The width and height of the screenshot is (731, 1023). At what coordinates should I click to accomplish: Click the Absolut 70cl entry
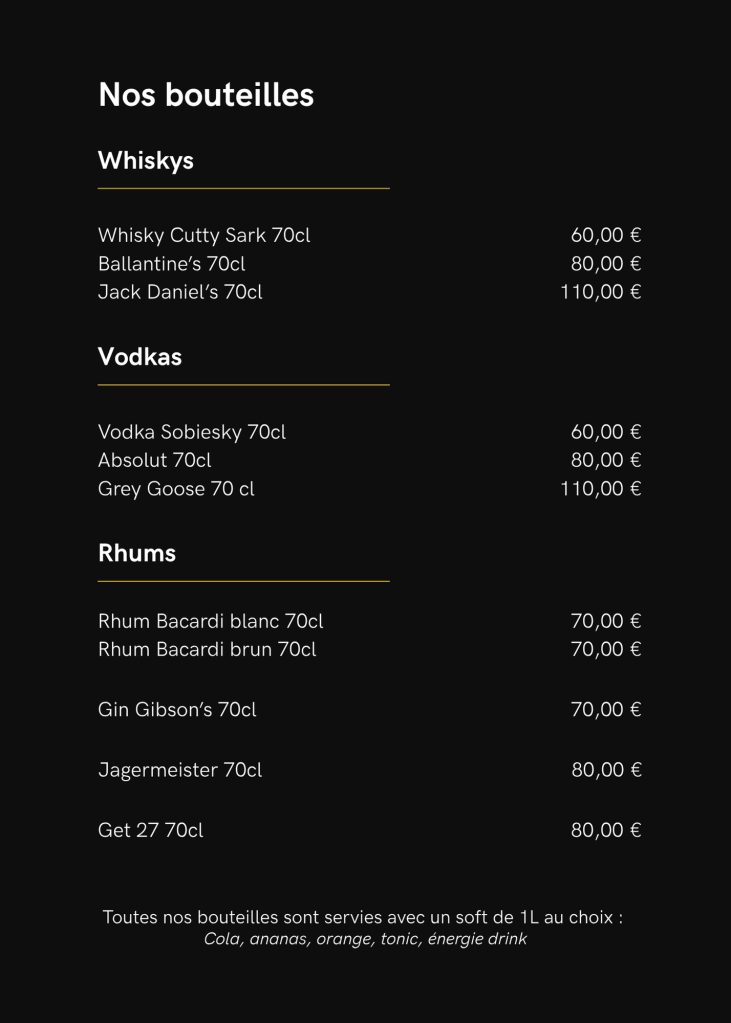(x=155, y=460)
